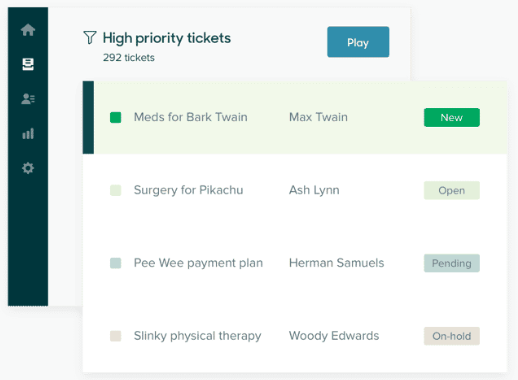This screenshot has width=518, height=380.
Task: Open the Reporting bar chart icon
Action: coord(28,134)
